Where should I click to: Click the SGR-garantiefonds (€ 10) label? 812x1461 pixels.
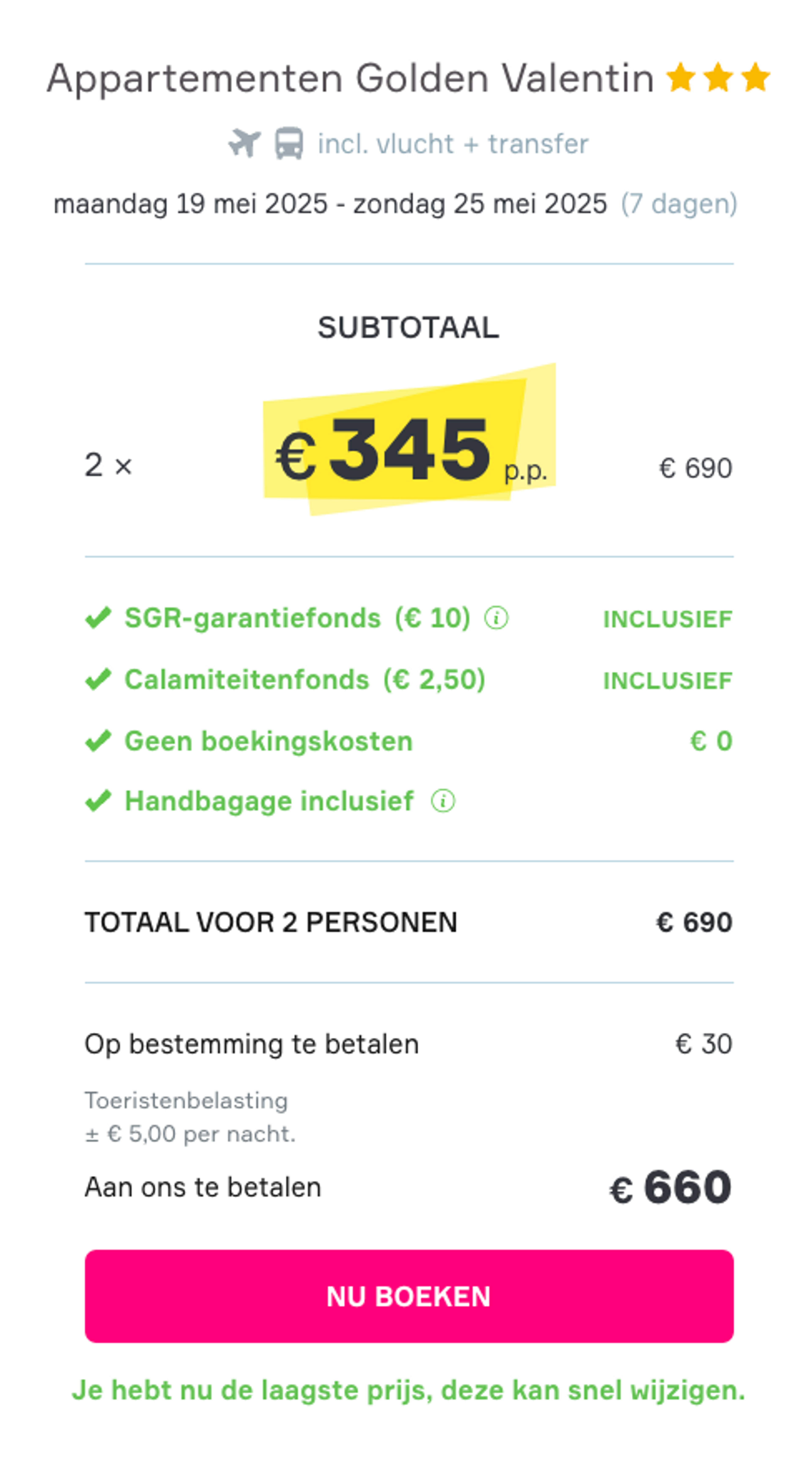pos(297,618)
